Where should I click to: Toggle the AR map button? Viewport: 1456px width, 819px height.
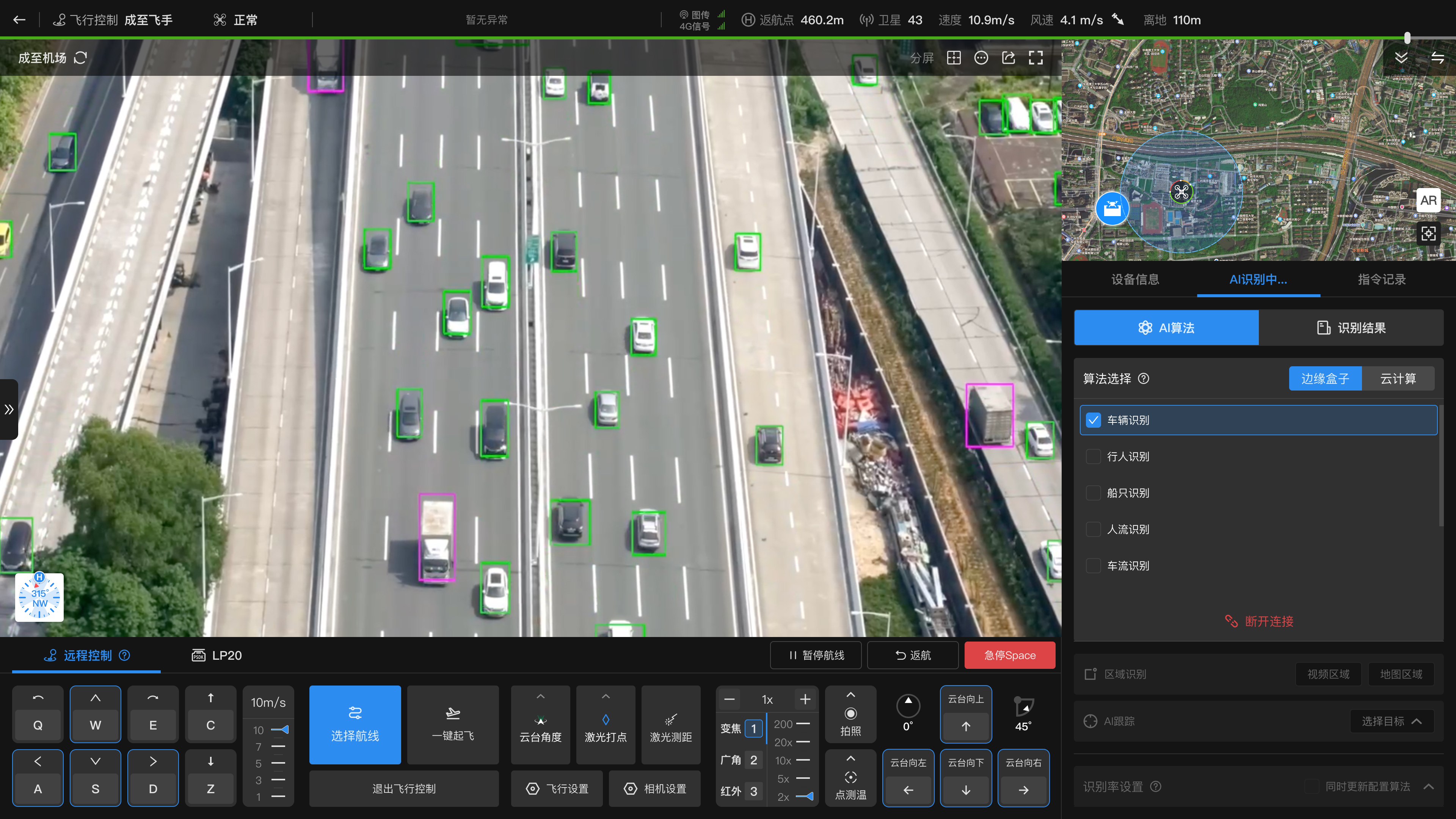click(x=1428, y=200)
